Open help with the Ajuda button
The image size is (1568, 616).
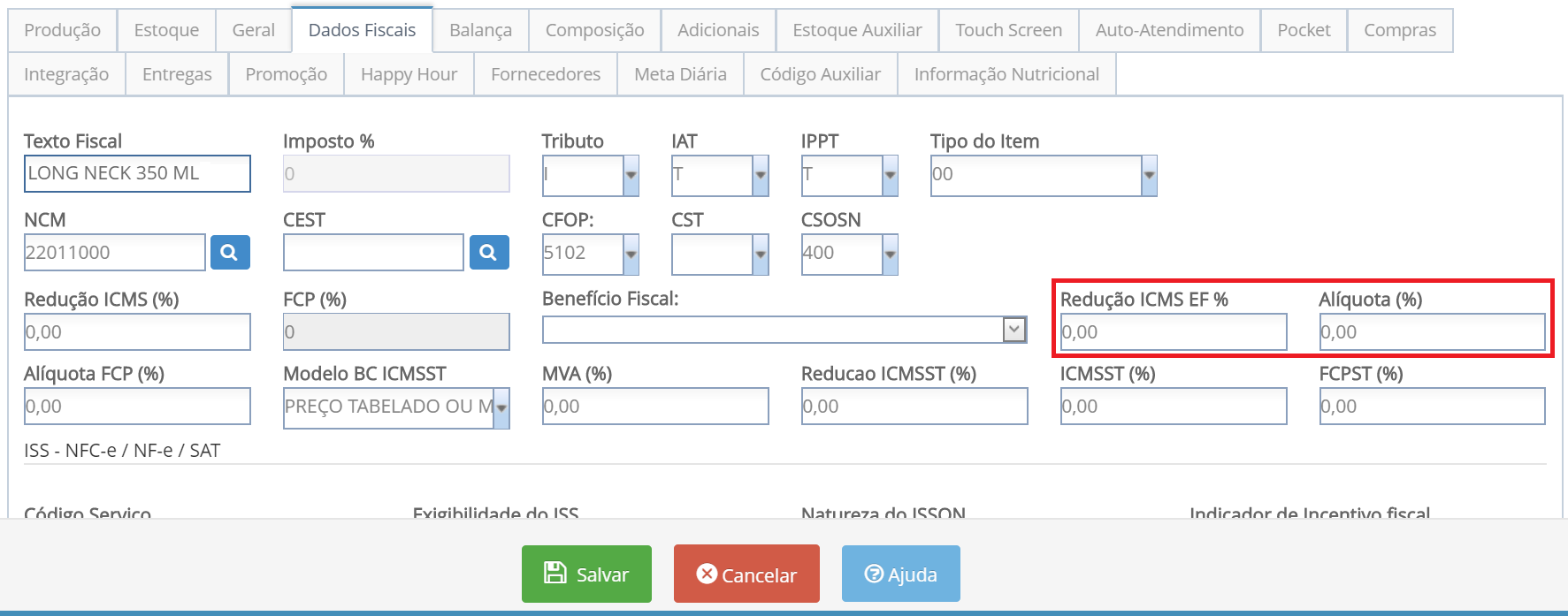coord(900,574)
